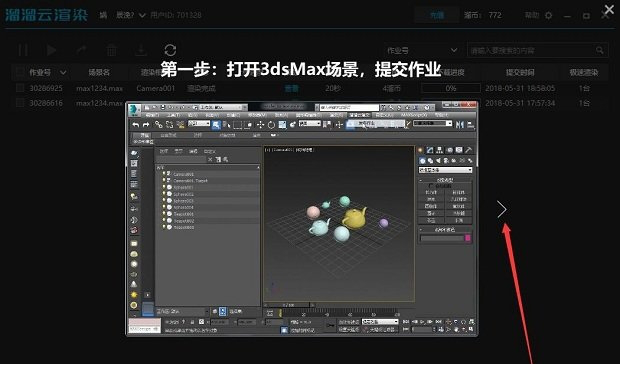The image size is (620, 378).
Task: Click the 2018-05-31 18:58:05 submit time
Action: [x=520, y=88]
